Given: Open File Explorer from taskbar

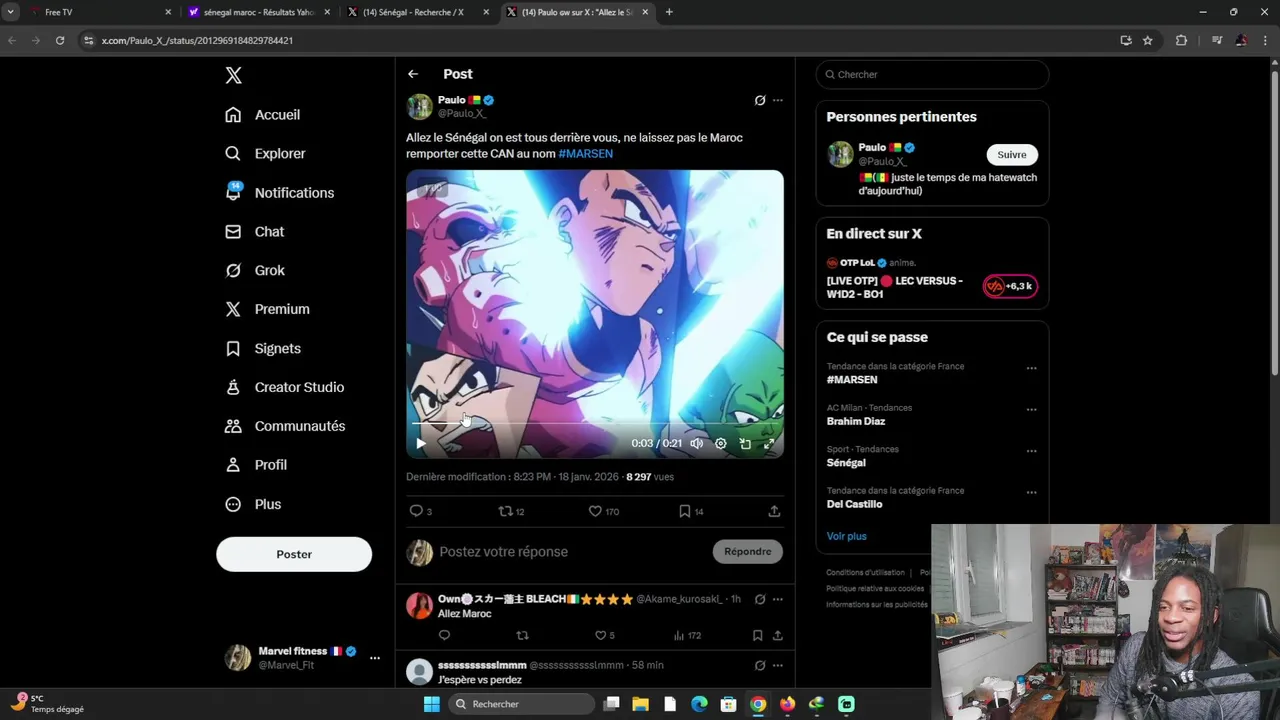Looking at the screenshot, I should (x=640, y=704).
